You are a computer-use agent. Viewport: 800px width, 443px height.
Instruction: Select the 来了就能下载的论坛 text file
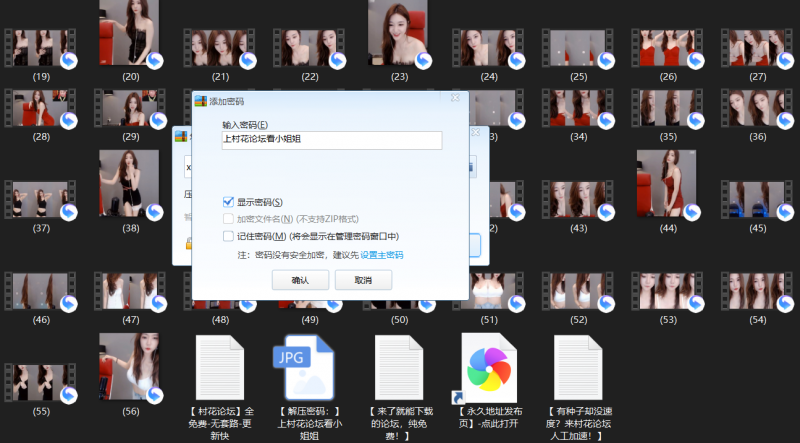pyautogui.click(x=400, y=367)
